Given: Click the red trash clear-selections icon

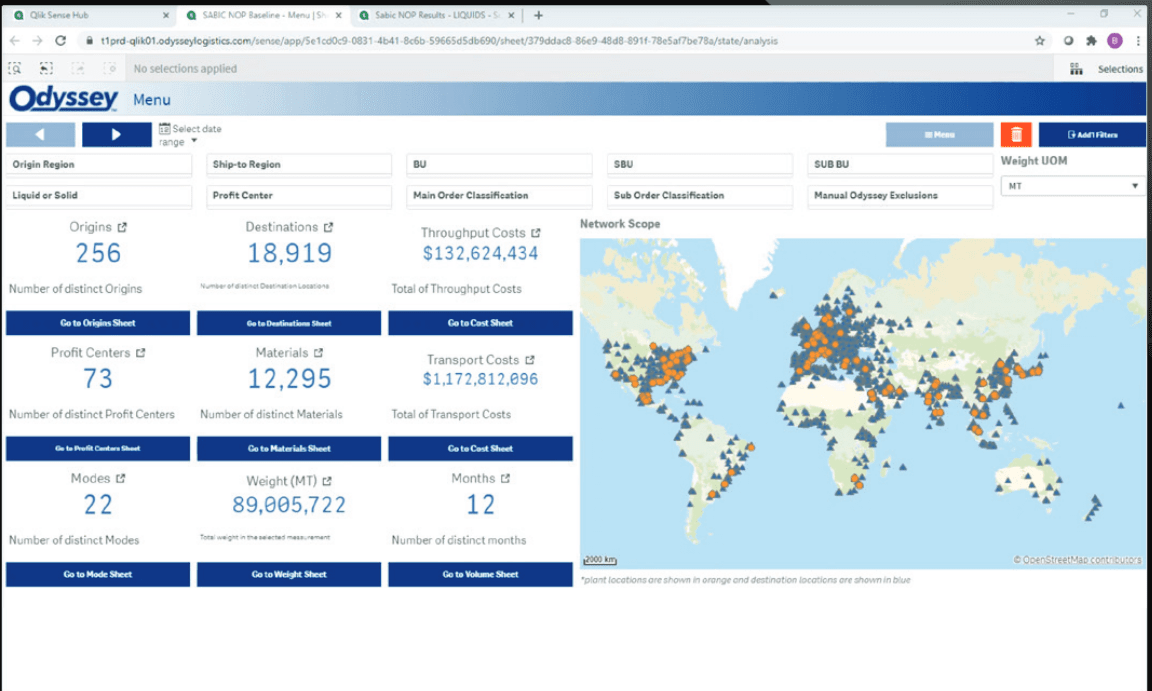Looking at the screenshot, I should pyautogui.click(x=1015, y=134).
